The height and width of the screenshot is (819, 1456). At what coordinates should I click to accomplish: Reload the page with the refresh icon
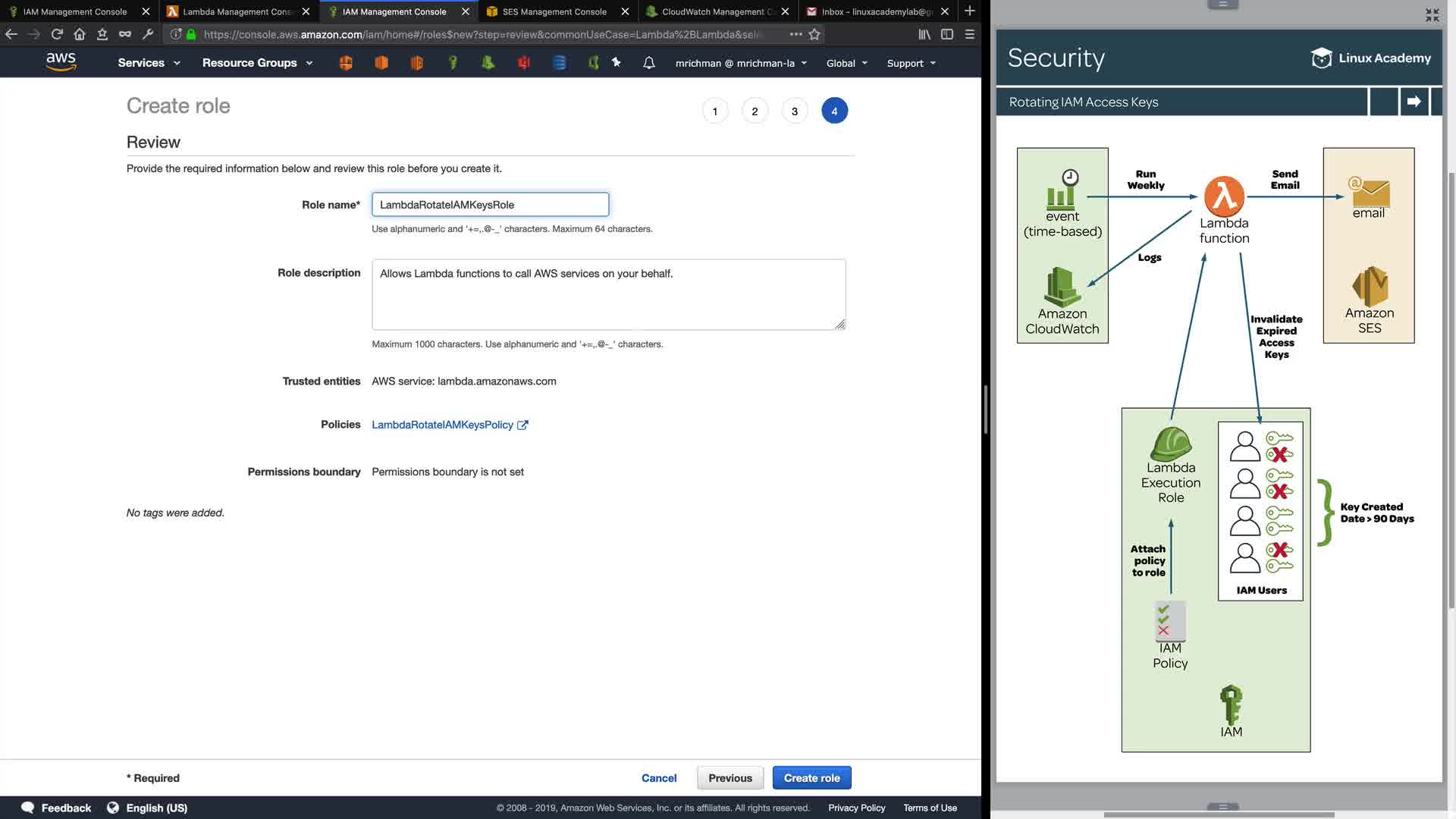[x=57, y=34]
